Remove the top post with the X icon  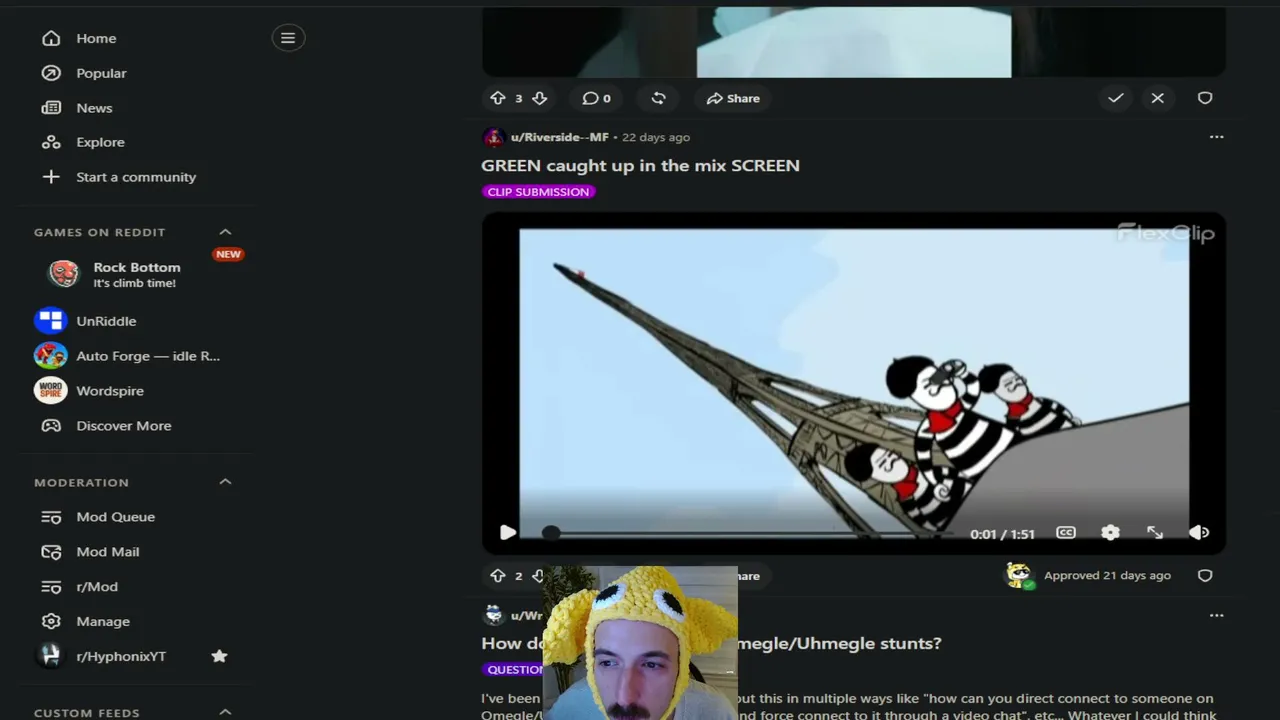click(x=1157, y=98)
